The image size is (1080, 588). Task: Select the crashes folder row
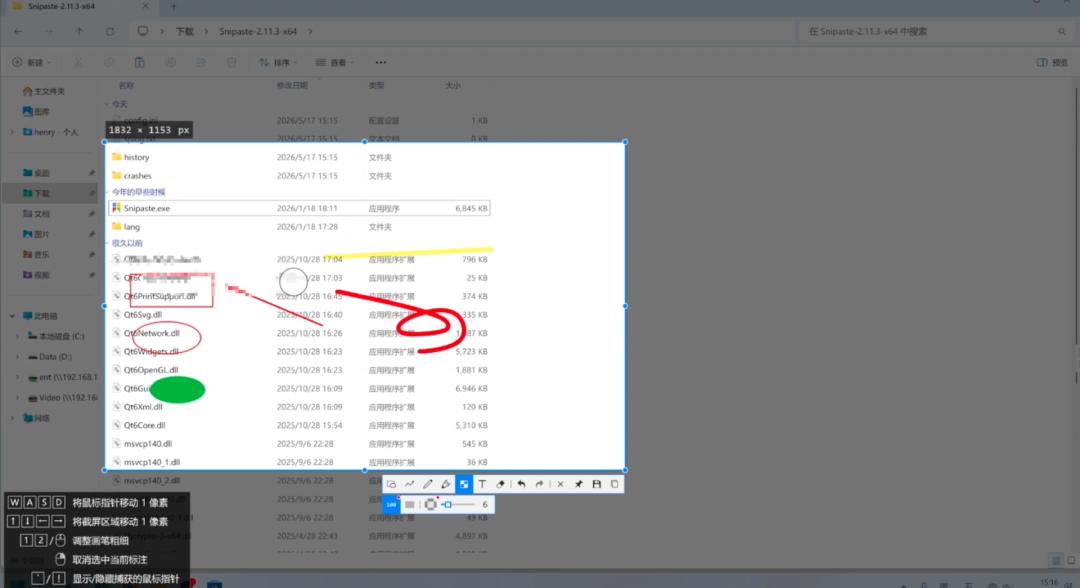[x=300, y=176]
